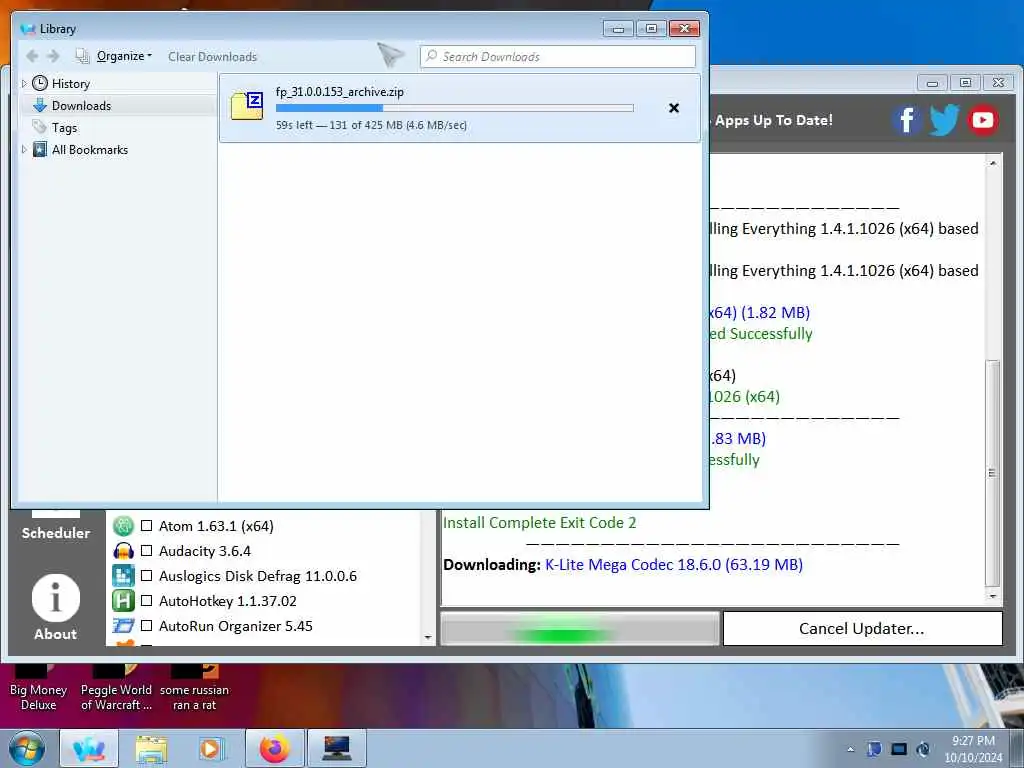Viewport: 1024px width, 768px height.
Task: Open All Bookmarks in Library sidebar
Action: 89,150
